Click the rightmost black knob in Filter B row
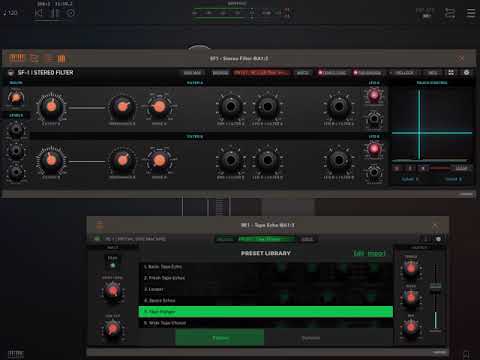 pos(339,160)
